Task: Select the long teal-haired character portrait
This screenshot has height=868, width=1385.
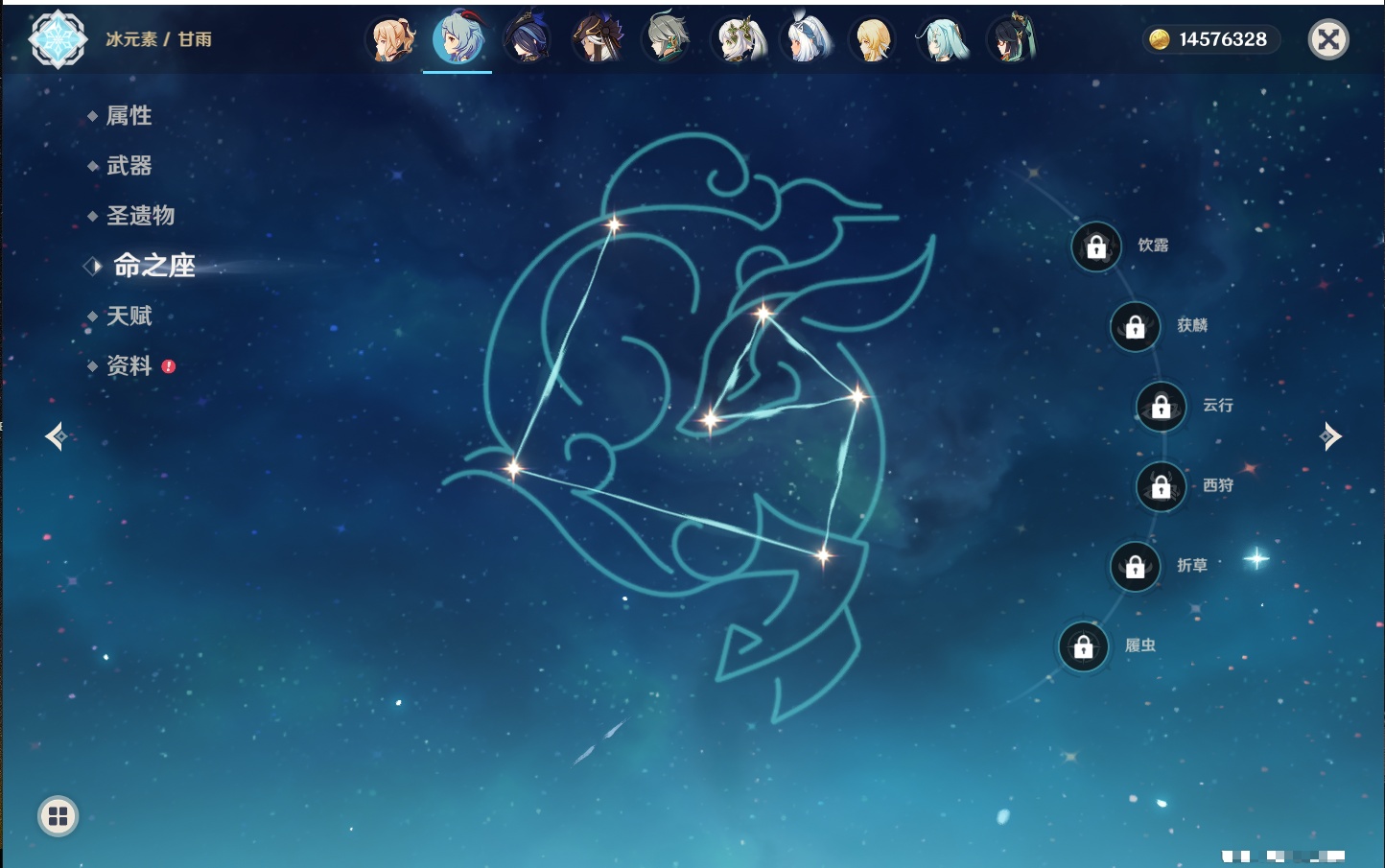Action: point(944,39)
